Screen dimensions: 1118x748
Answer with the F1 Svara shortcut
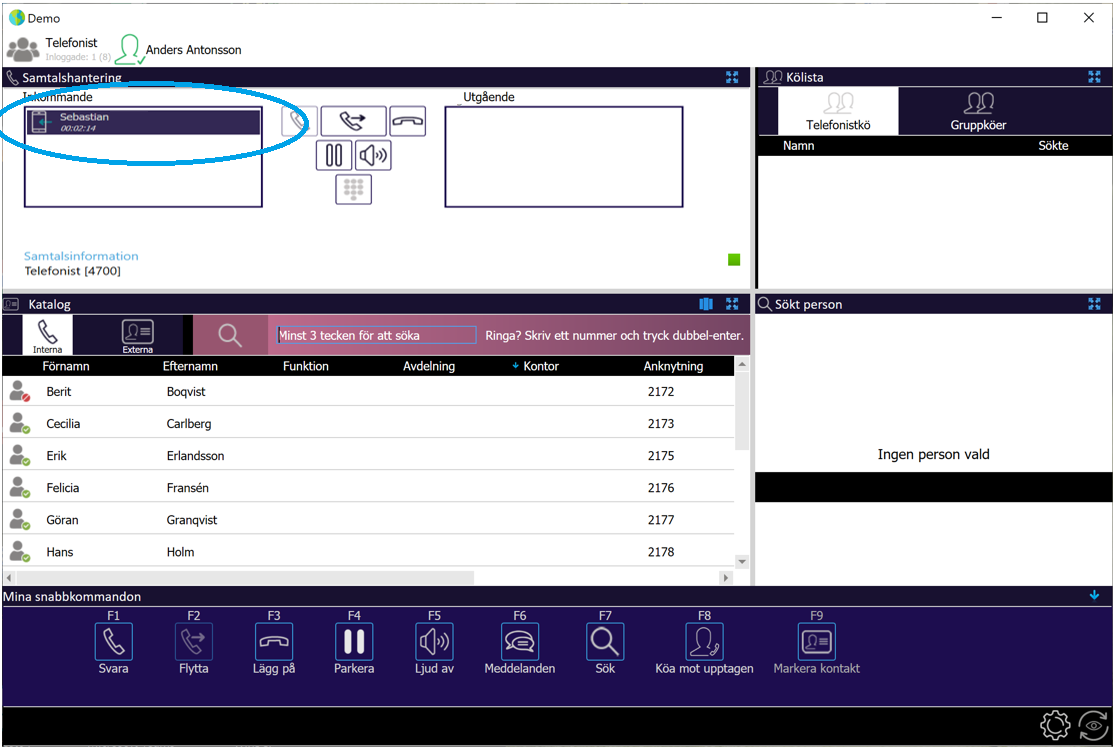click(113, 642)
